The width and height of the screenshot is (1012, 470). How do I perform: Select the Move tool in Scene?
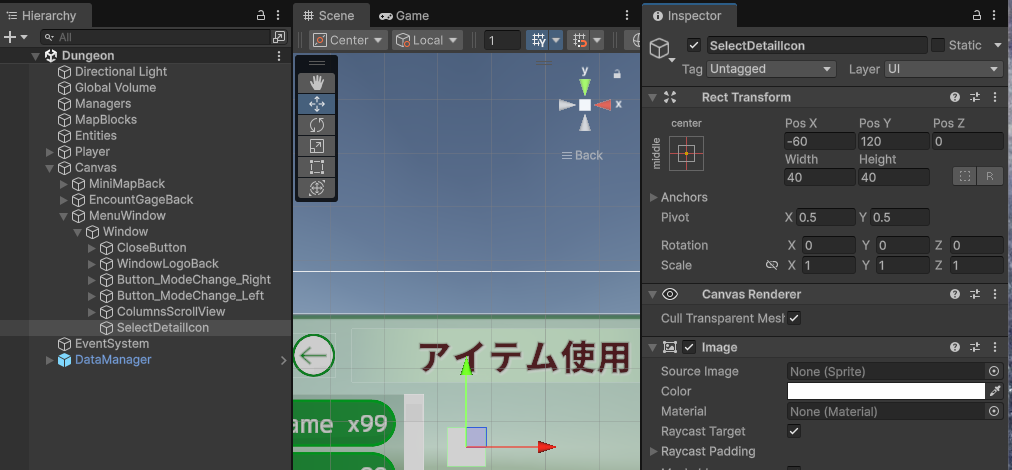coord(317,103)
